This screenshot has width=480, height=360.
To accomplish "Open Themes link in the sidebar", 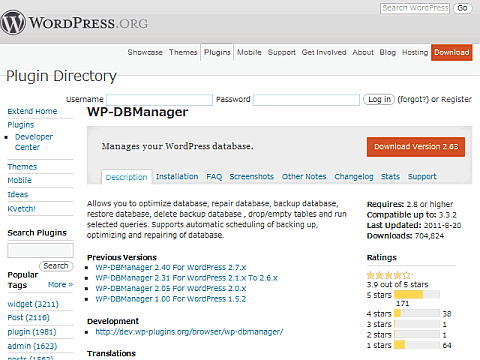I will (22, 167).
